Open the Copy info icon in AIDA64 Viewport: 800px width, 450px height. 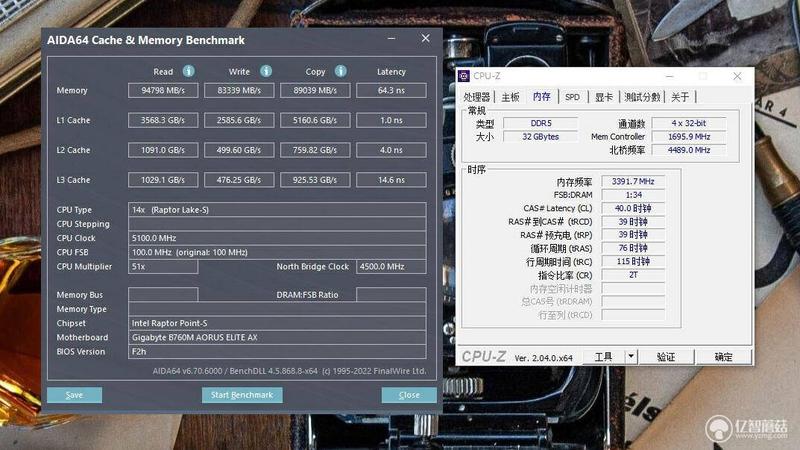(341, 71)
